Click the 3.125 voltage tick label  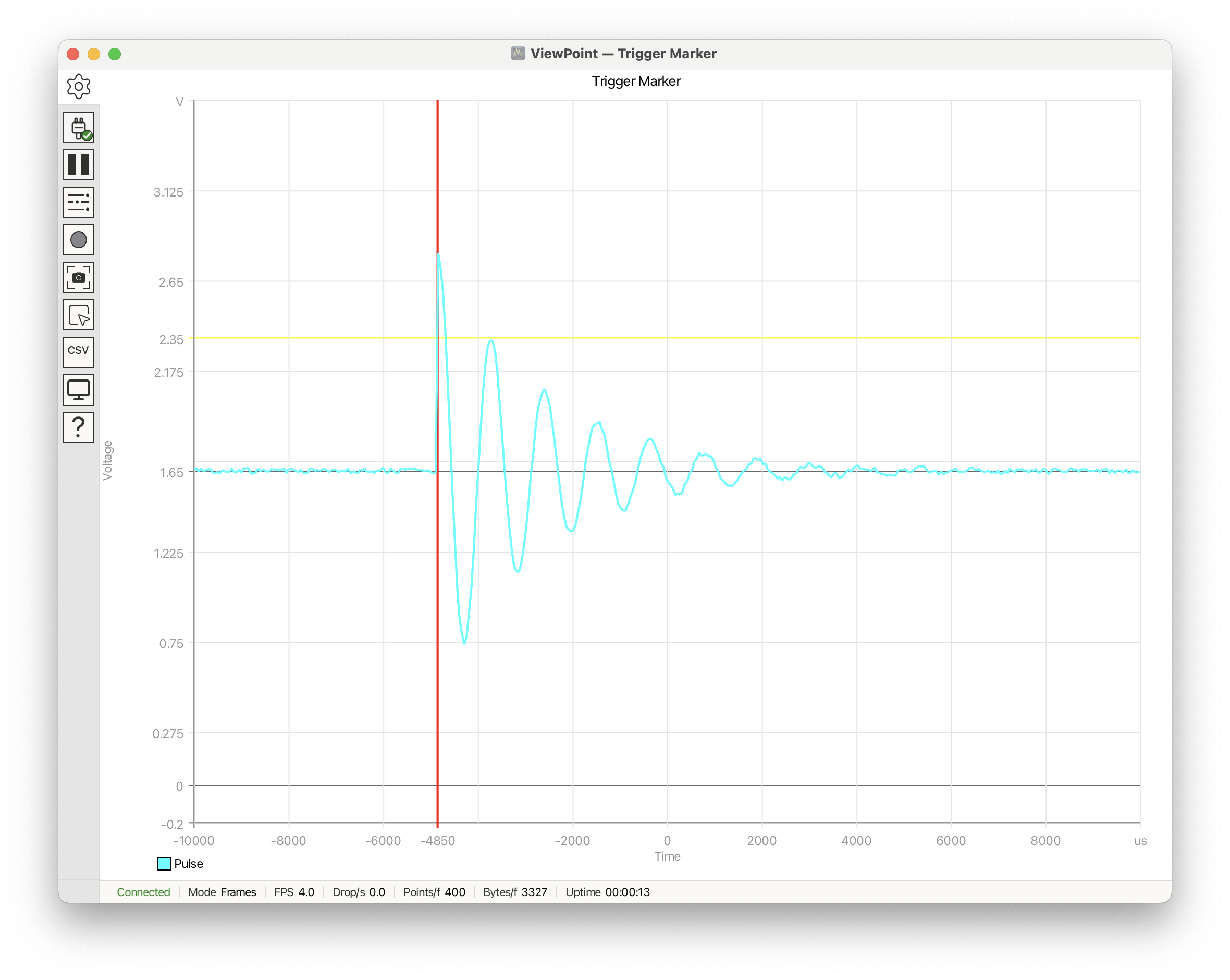point(168,192)
